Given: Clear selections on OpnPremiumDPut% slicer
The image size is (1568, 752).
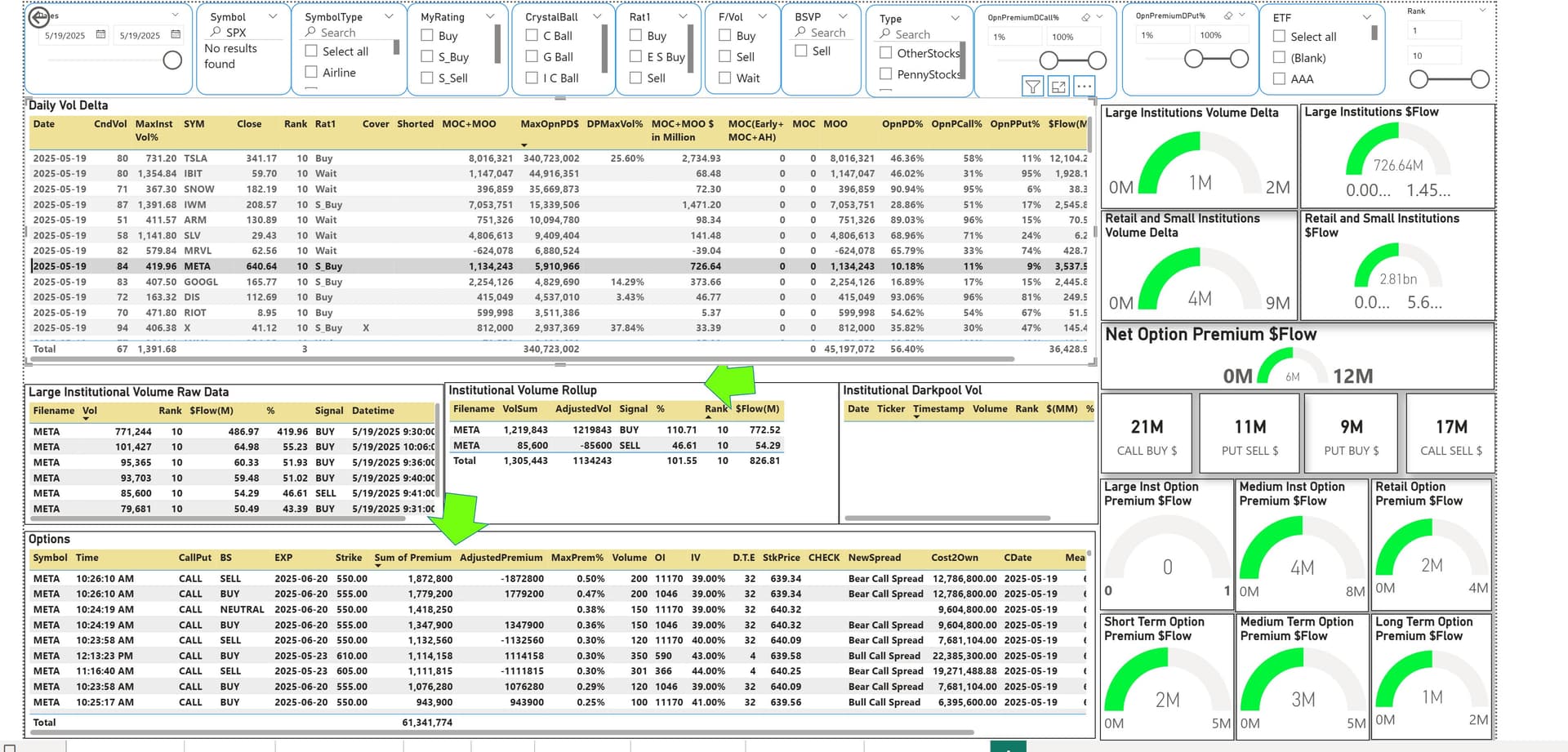Looking at the screenshot, I should [x=1228, y=16].
